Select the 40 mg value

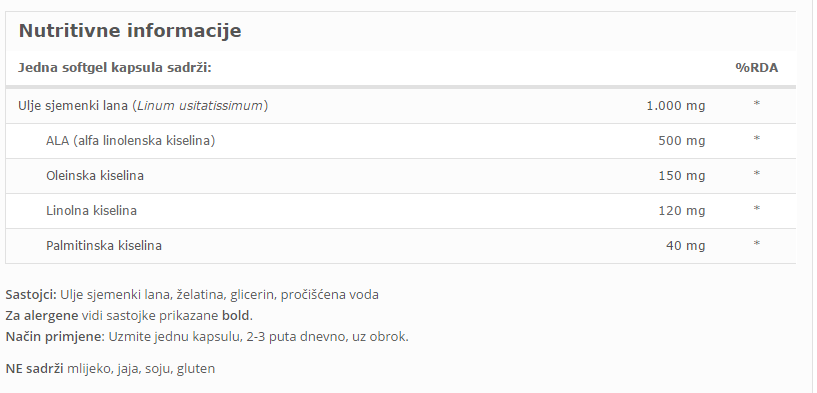pos(685,245)
